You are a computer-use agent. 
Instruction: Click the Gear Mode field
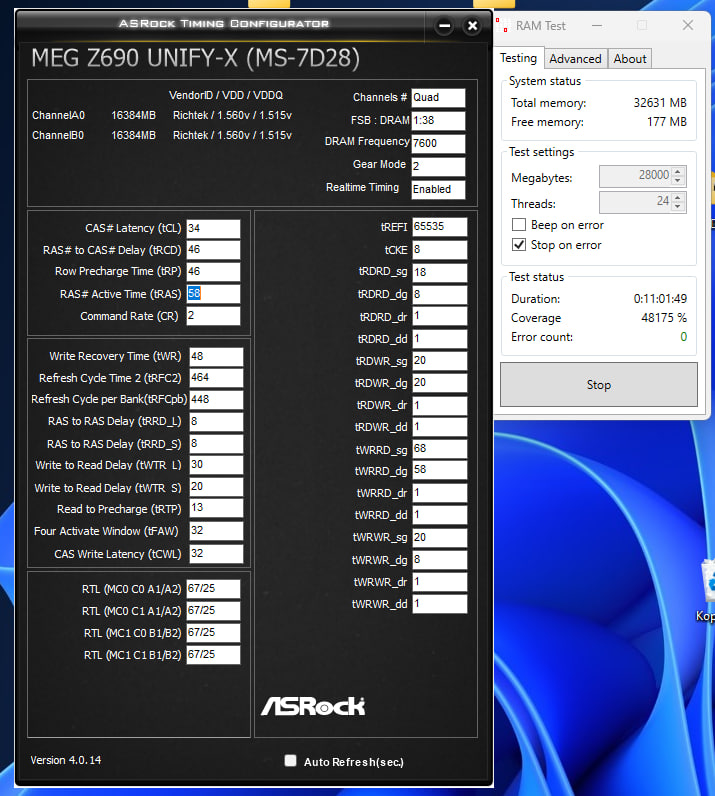[438, 167]
